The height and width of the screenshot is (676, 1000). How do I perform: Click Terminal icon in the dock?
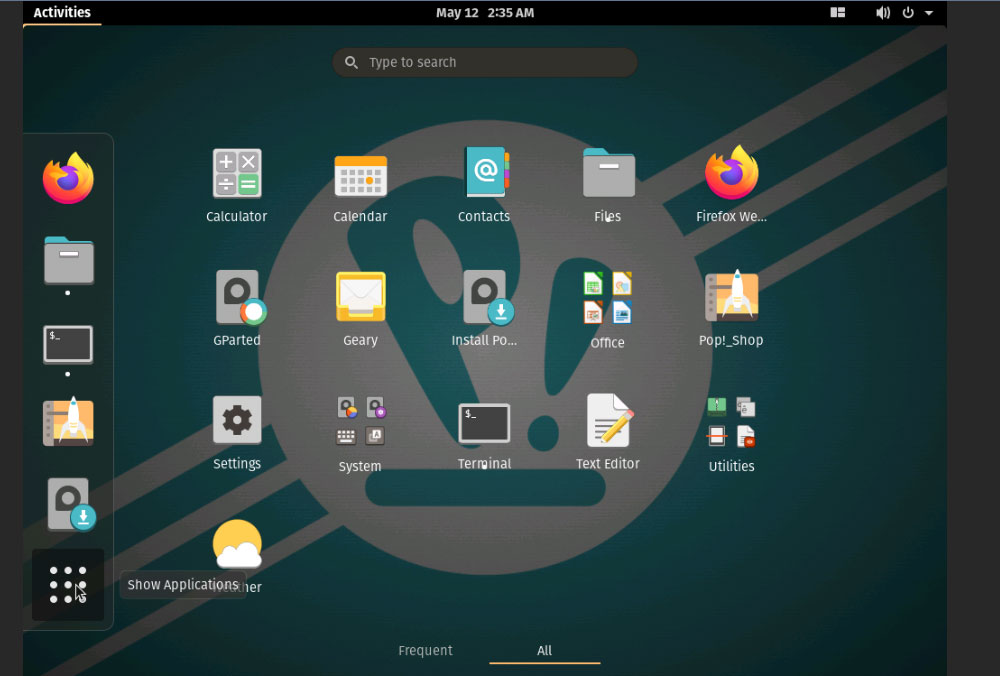(68, 344)
